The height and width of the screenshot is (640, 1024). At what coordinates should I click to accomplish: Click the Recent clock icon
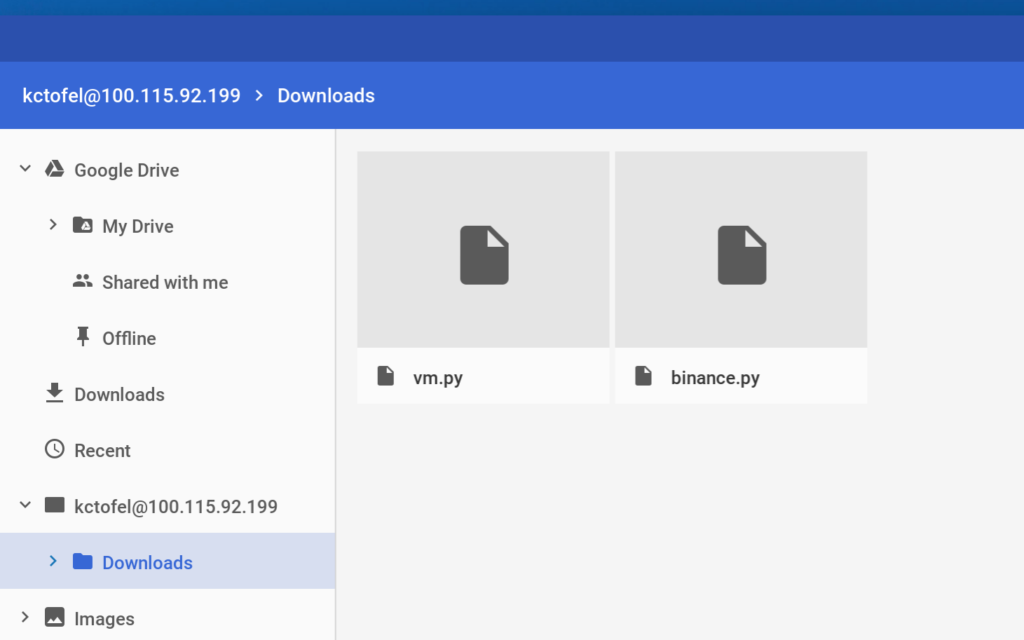click(55, 449)
